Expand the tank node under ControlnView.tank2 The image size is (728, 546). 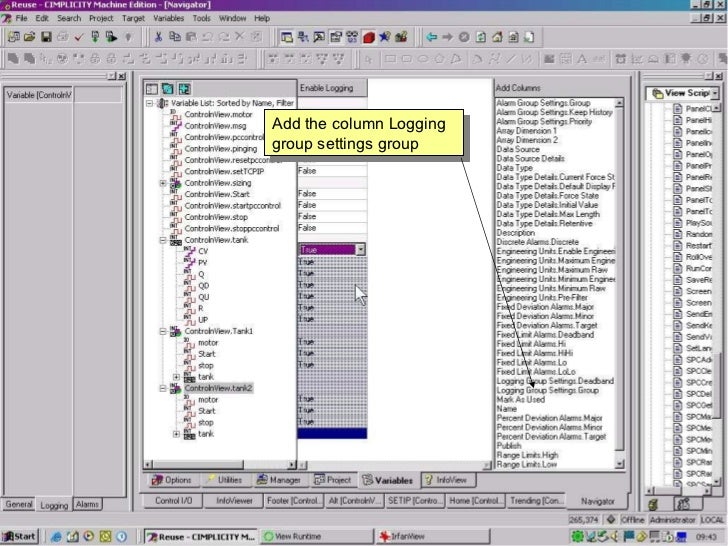tap(176, 434)
